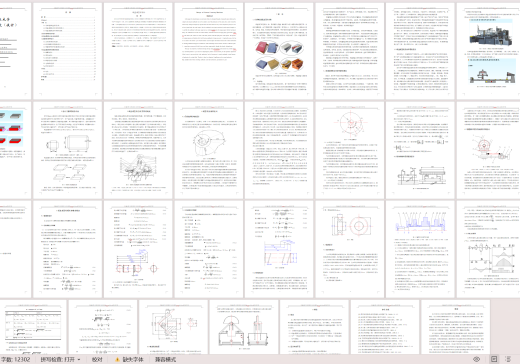Select the bottom-row page with semicircle device drawing
This screenshot has height=364, width=520.
point(244,327)
